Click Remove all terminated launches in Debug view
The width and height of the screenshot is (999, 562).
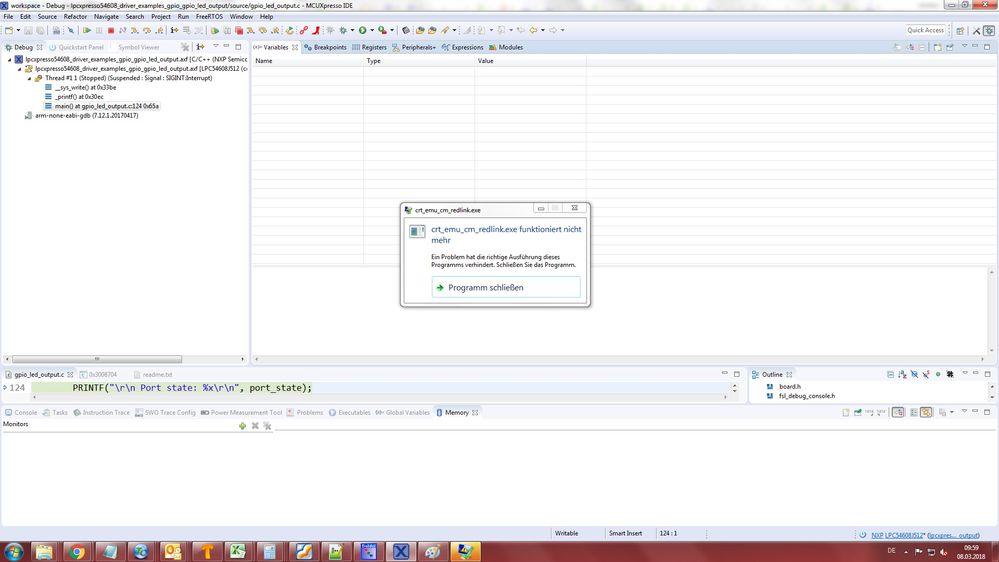pos(185,47)
